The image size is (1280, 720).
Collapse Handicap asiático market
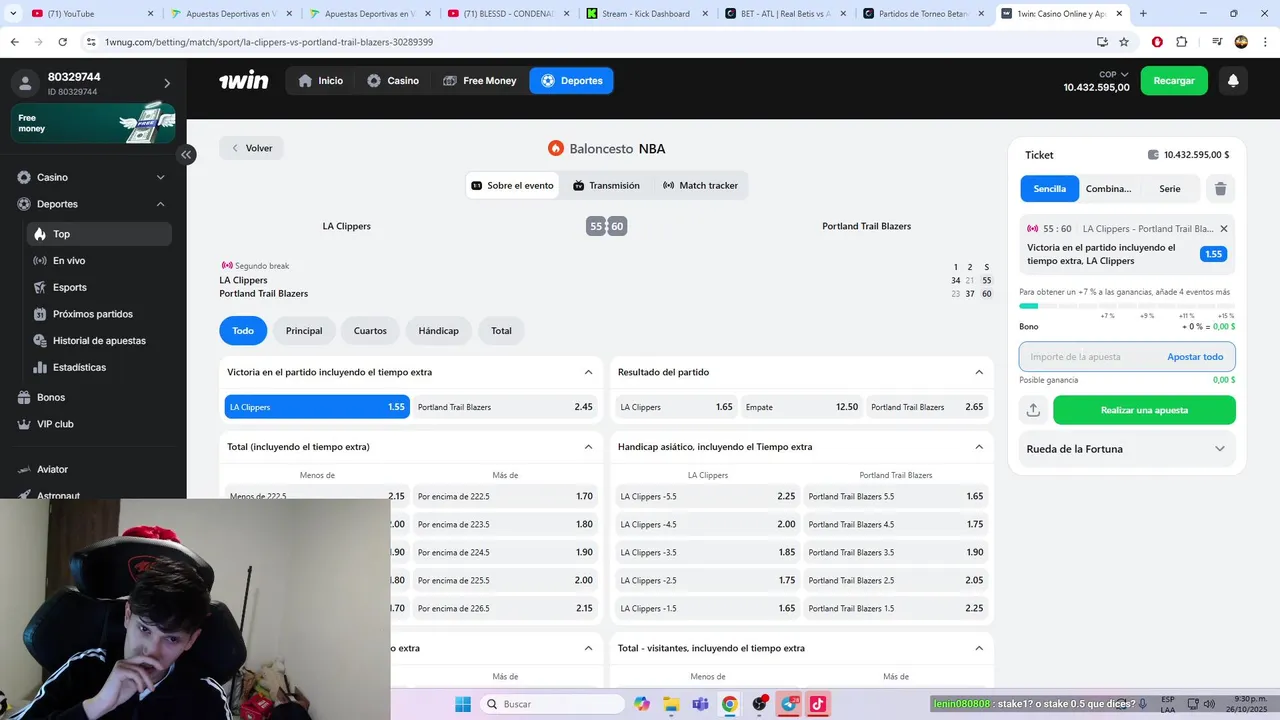[979, 447]
